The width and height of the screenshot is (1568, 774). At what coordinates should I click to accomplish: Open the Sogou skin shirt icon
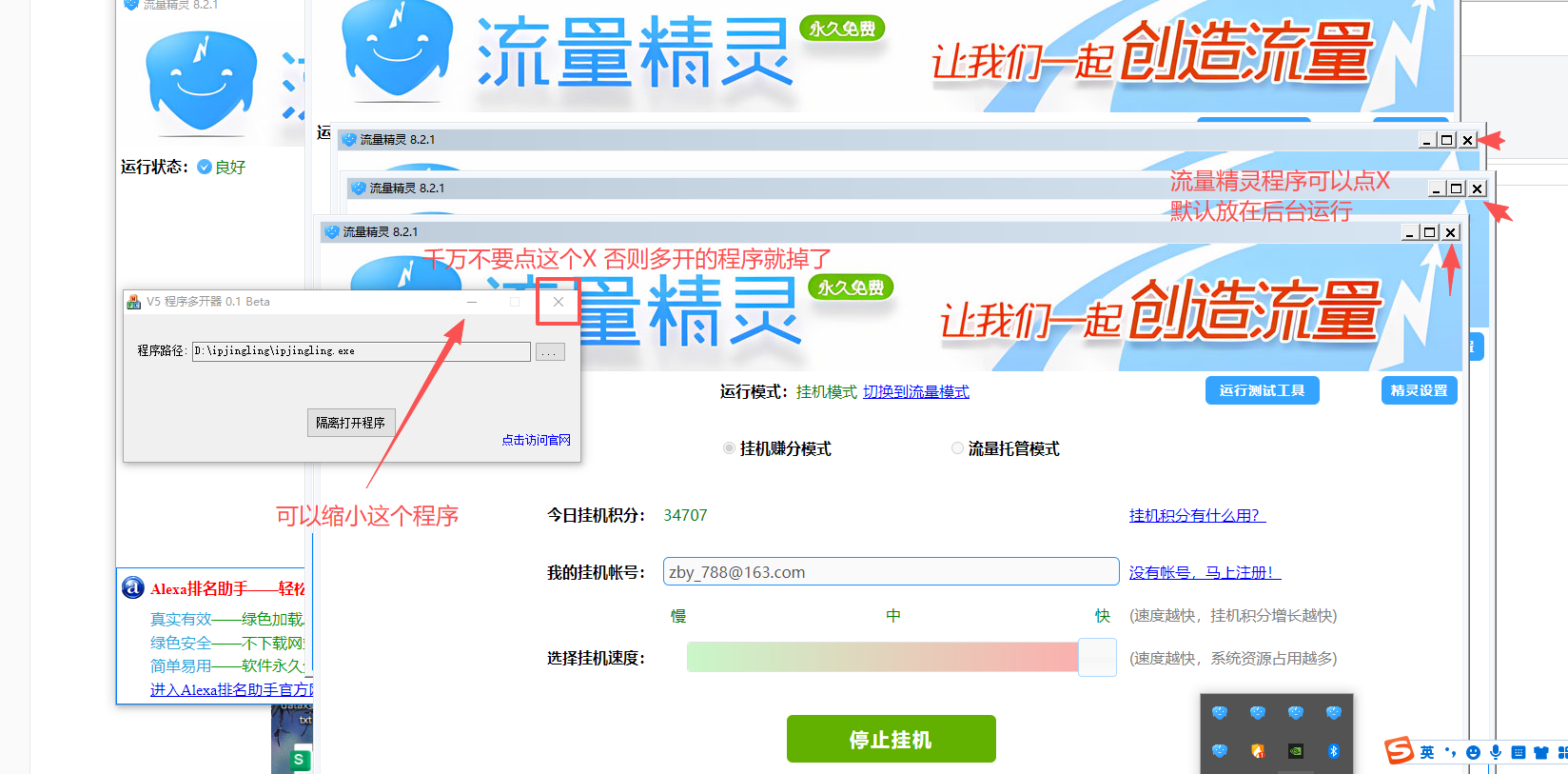tap(1541, 752)
